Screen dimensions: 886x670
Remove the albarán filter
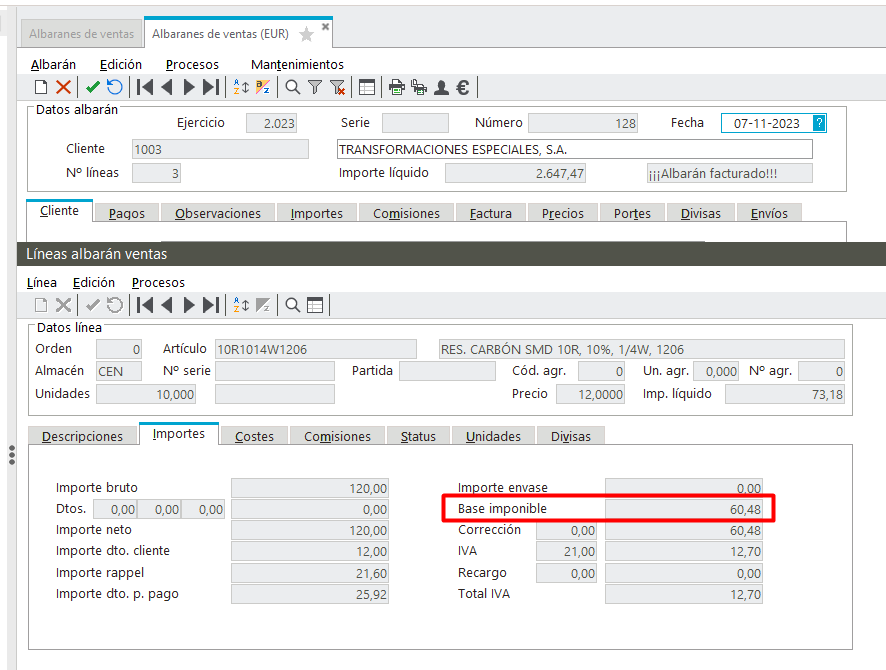(x=337, y=87)
